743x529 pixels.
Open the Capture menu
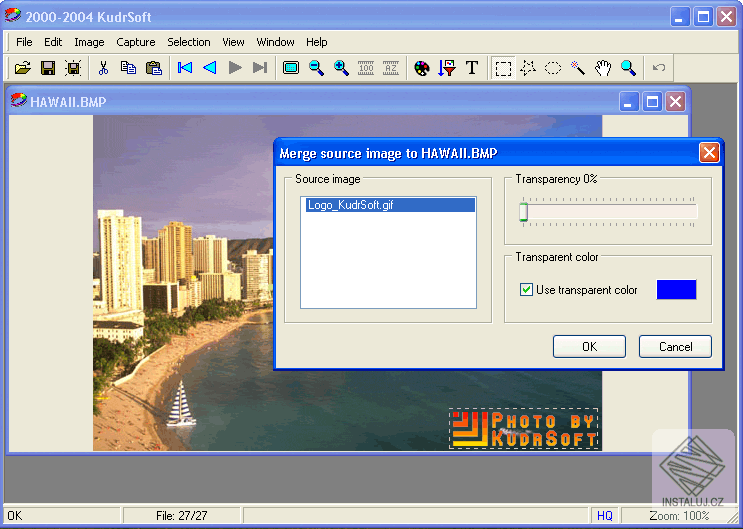pyautogui.click(x=136, y=42)
